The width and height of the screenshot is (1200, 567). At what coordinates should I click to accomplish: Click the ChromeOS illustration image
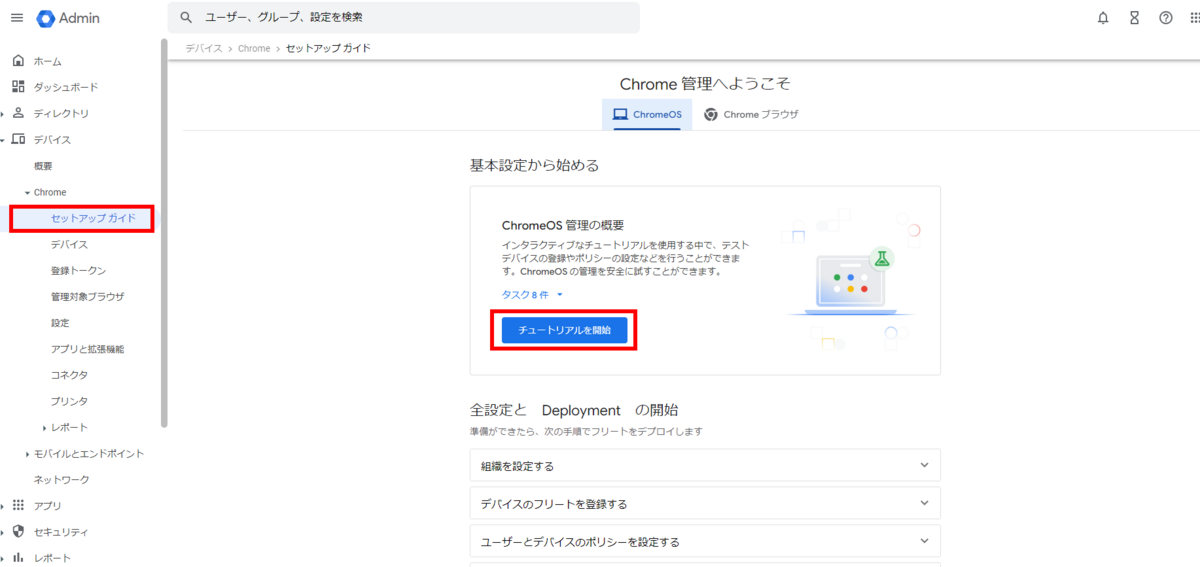850,282
